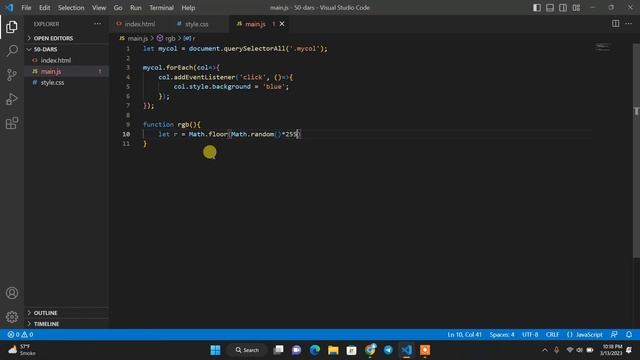Toggle the bottom panel layout icon
The height and width of the screenshot is (360, 640).
(x=550, y=8)
